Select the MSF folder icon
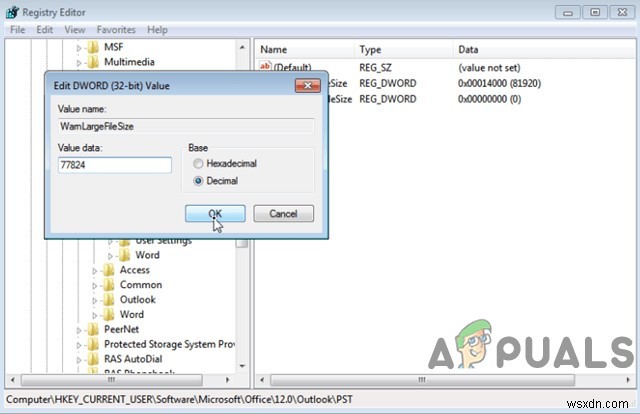The height and width of the screenshot is (414, 640). [x=93, y=47]
